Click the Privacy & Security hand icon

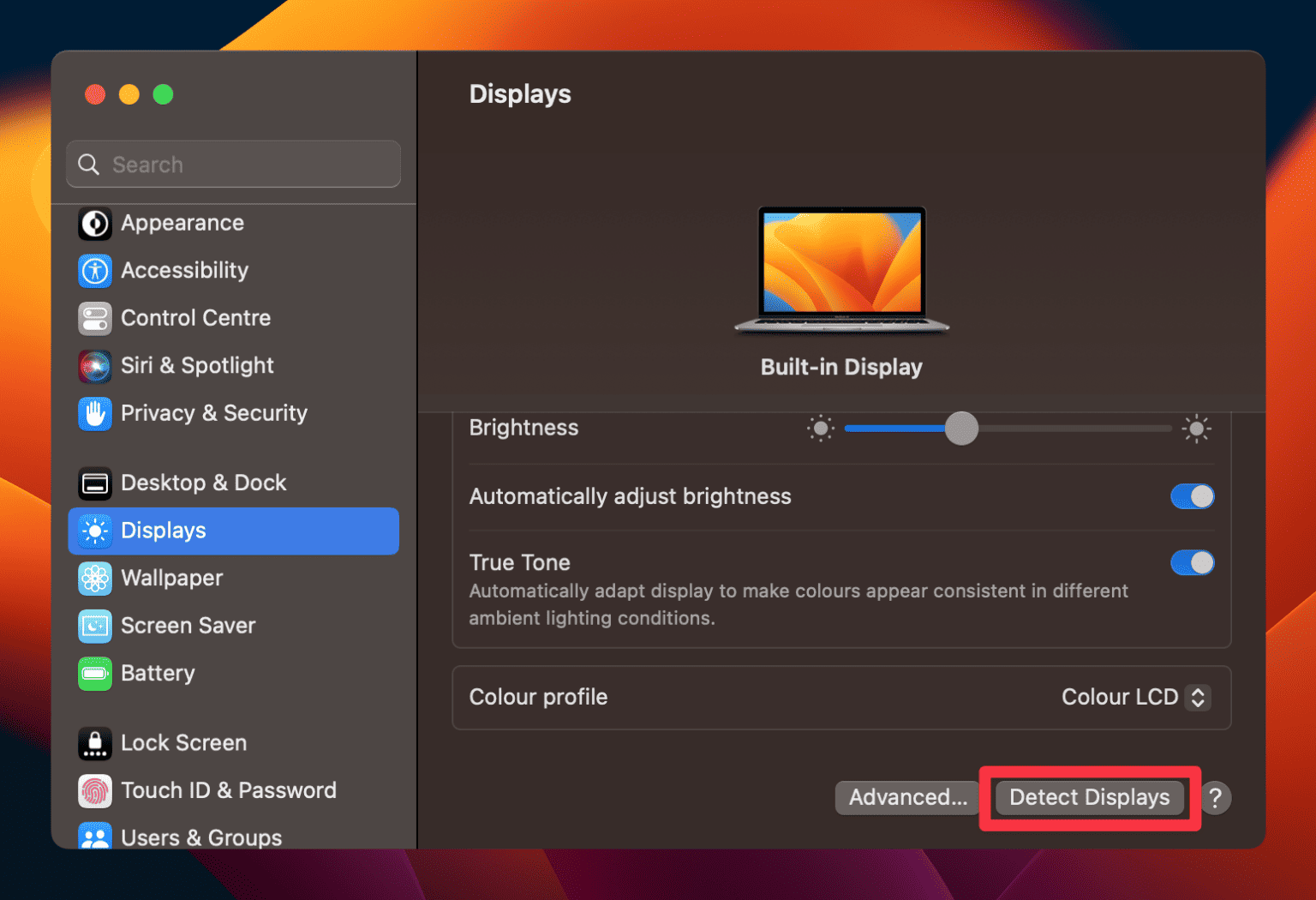pyautogui.click(x=94, y=414)
